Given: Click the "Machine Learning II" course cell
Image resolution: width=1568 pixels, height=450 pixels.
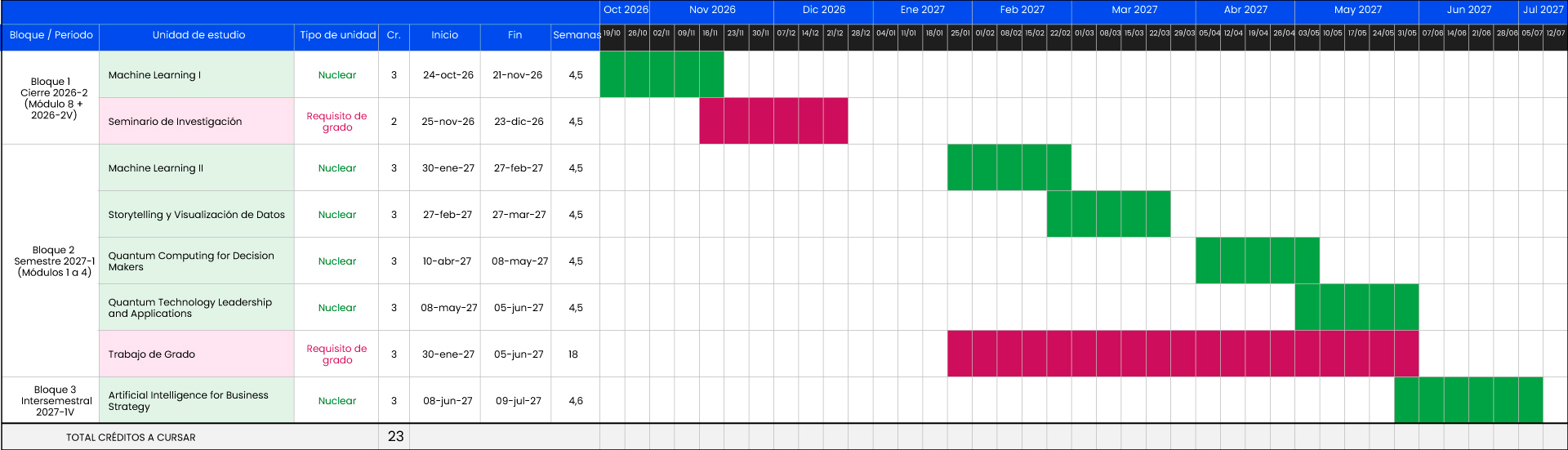Looking at the screenshot, I should pyautogui.click(x=197, y=167).
